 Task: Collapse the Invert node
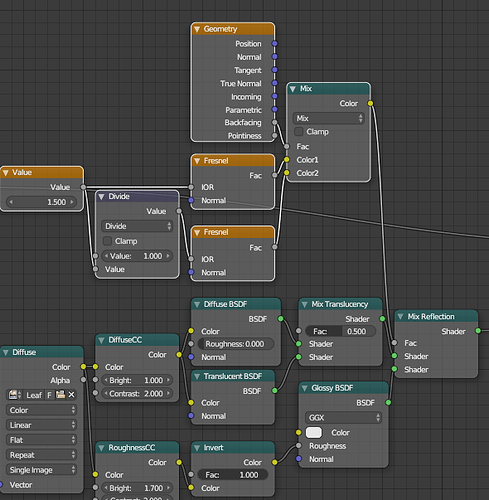tap(197, 448)
